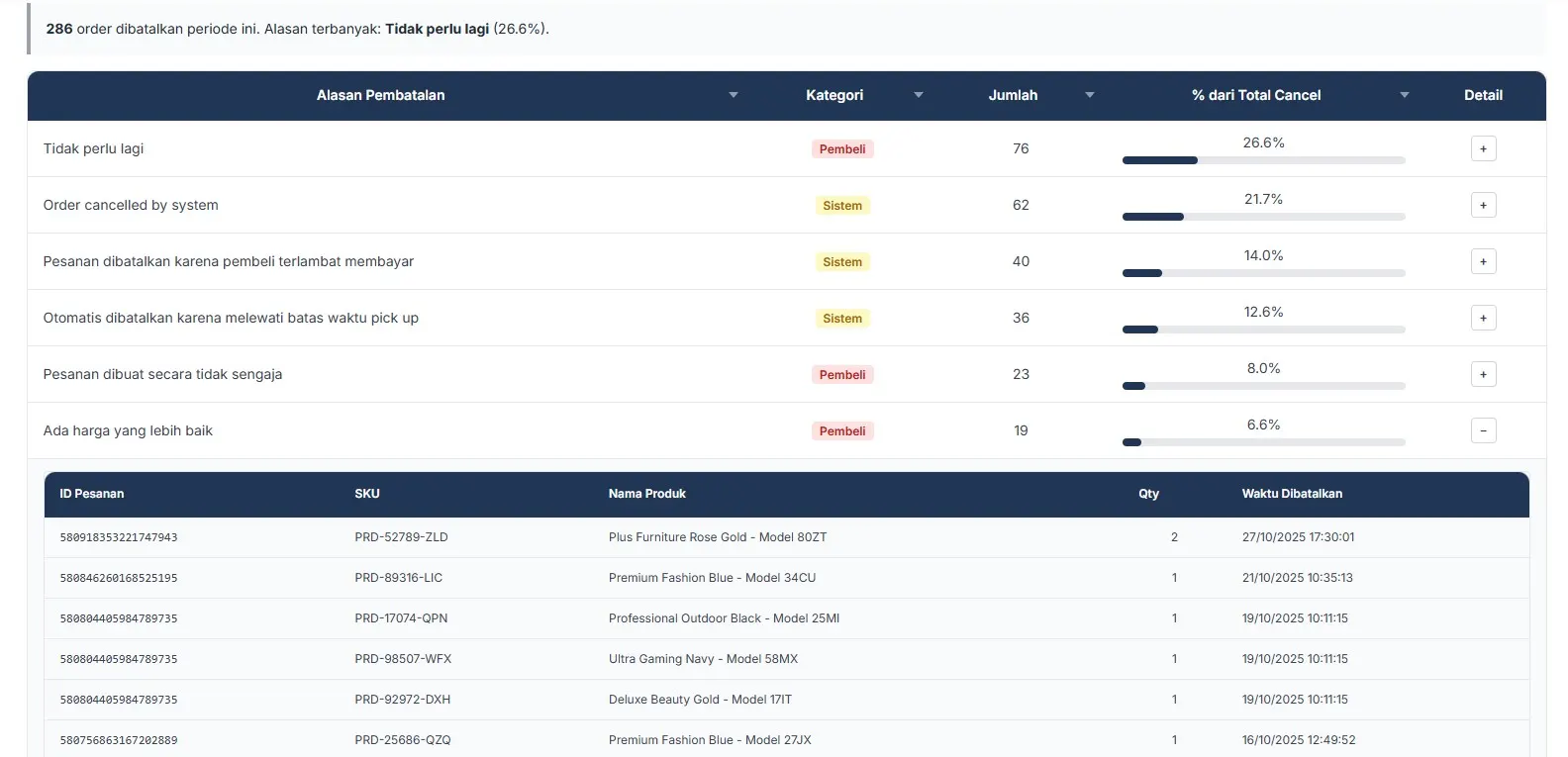The width and height of the screenshot is (1568, 757).
Task: Click order ID 580756863167202889
Action: coord(119,740)
